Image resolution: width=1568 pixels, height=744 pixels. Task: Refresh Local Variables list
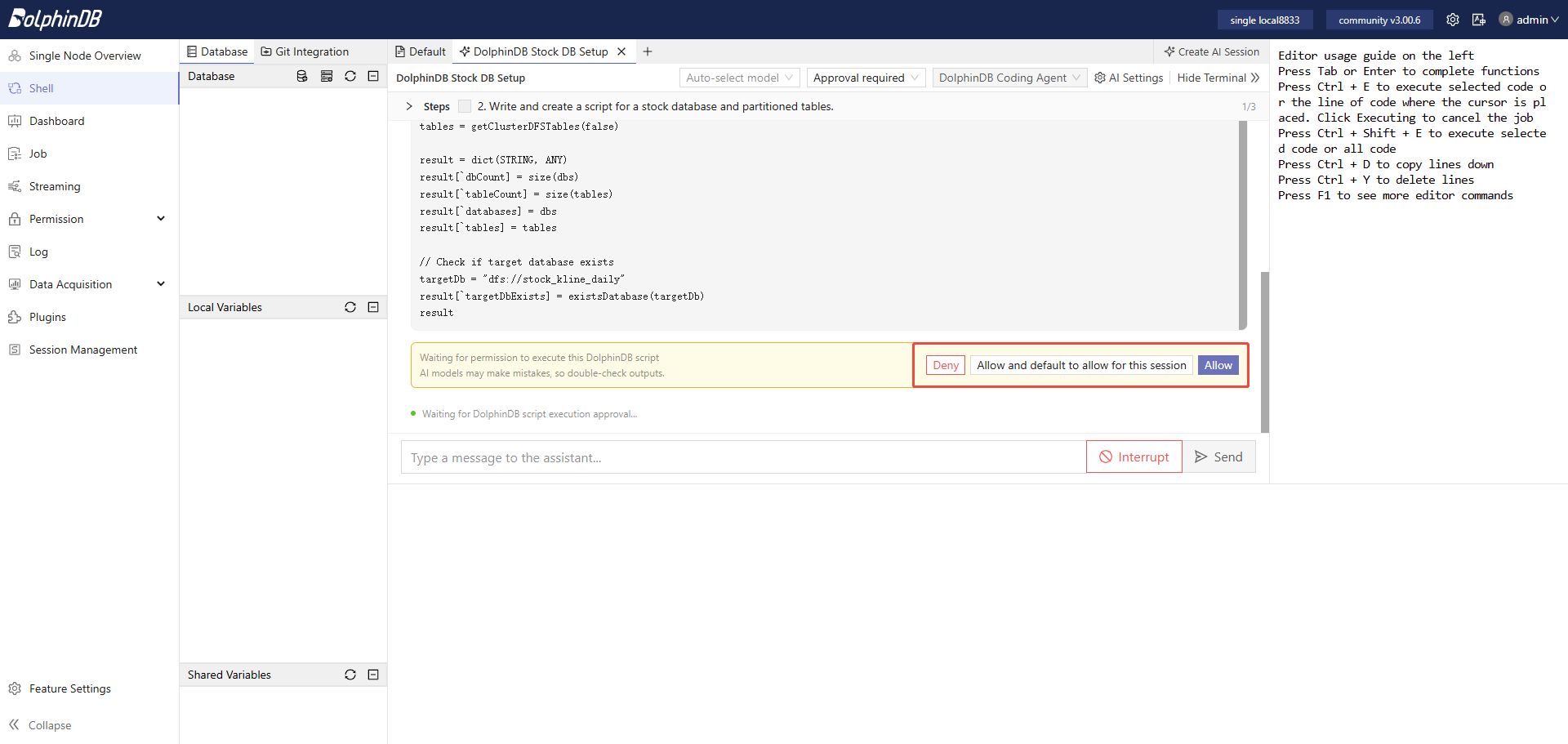[x=350, y=307]
